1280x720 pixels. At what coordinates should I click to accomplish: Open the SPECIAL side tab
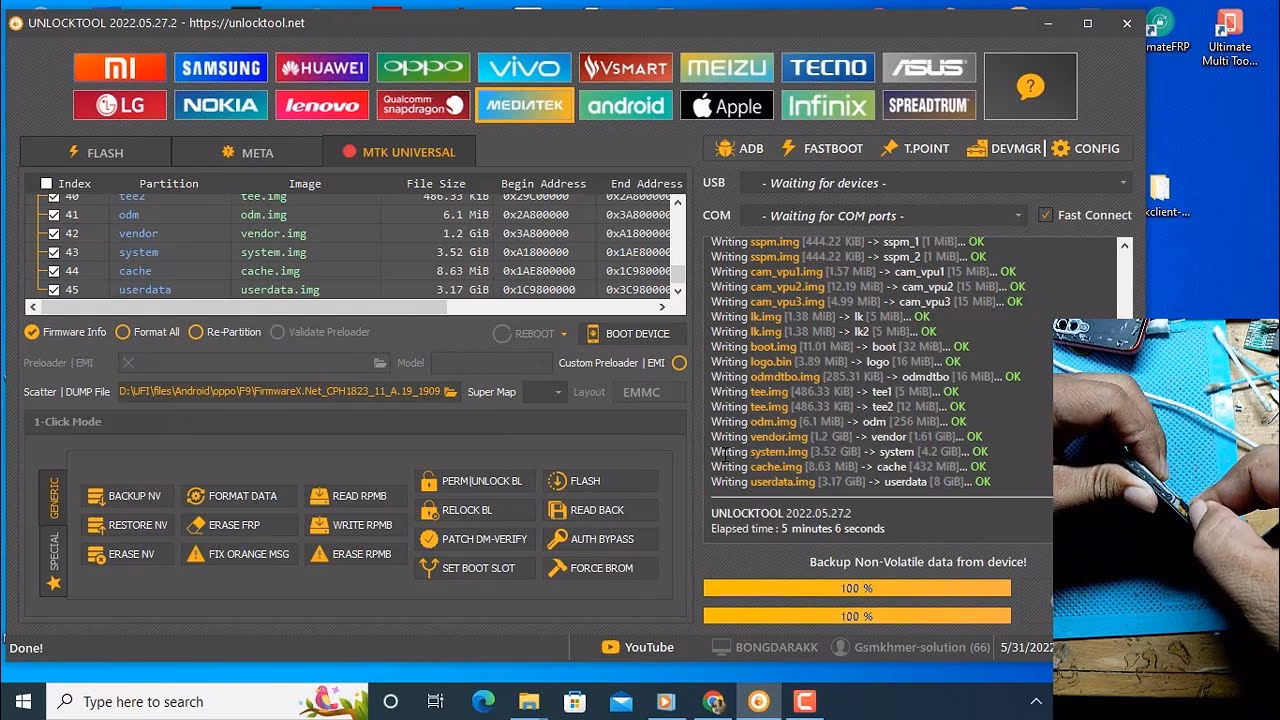(x=54, y=560)
